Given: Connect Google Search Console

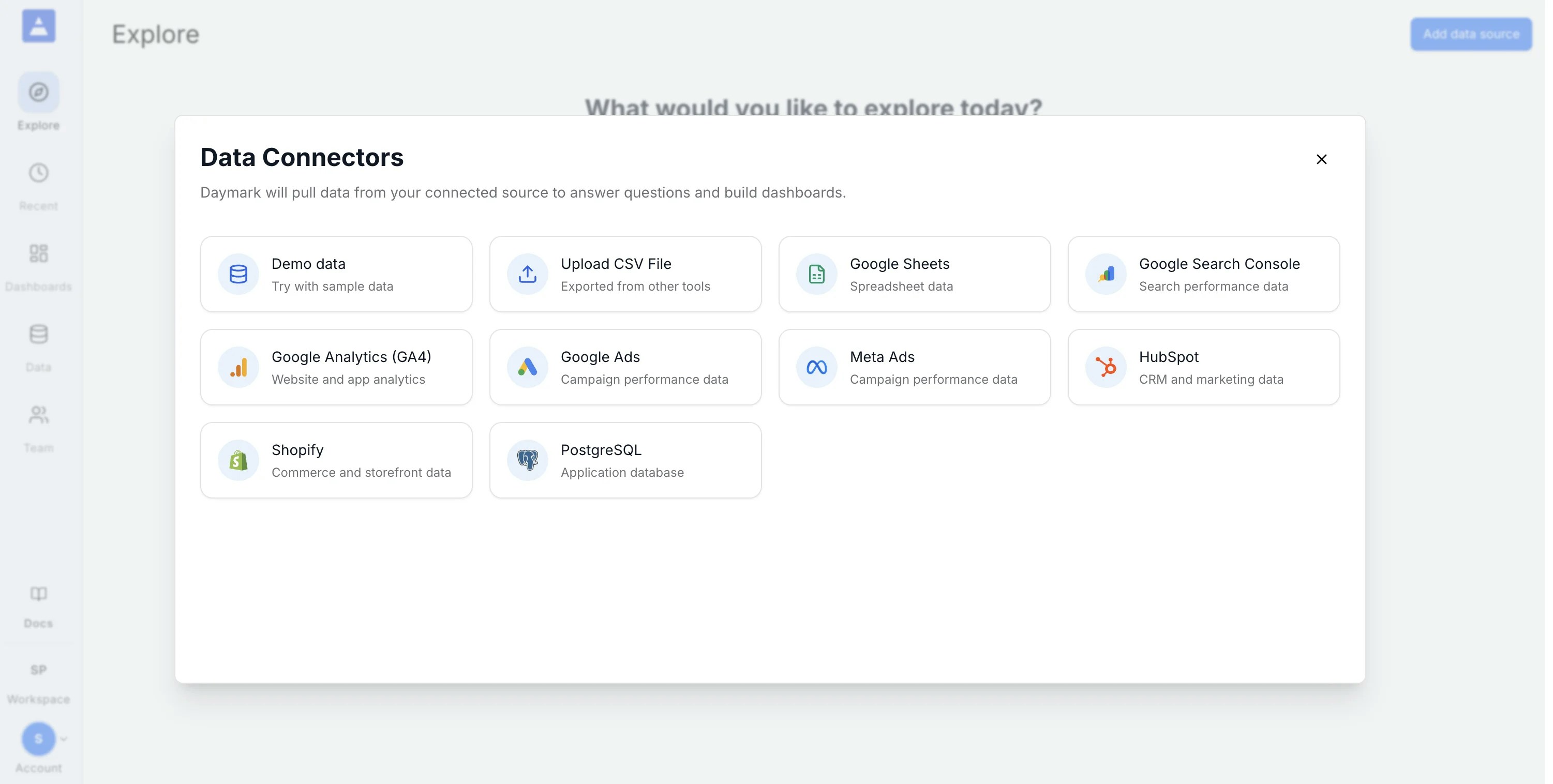Looking at the screenshot, I should coord(1203,274).
